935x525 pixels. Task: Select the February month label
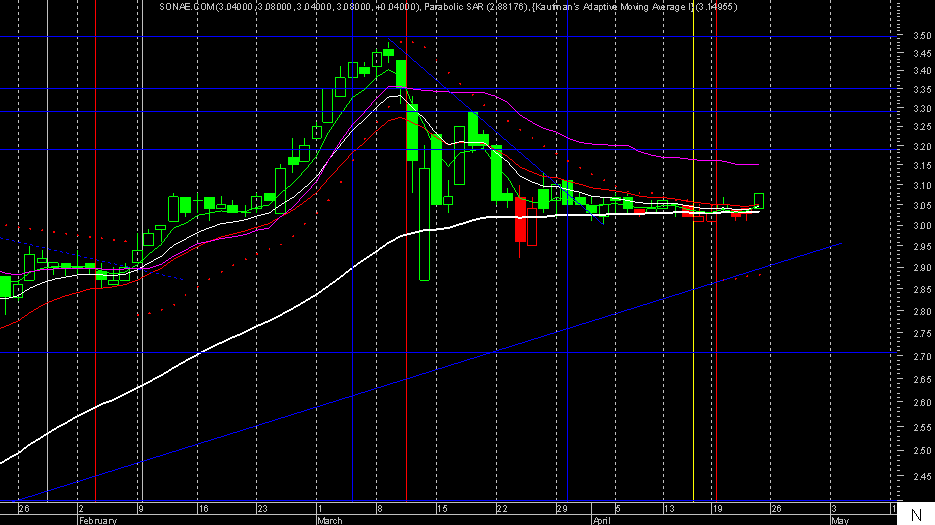coord(98,520)
